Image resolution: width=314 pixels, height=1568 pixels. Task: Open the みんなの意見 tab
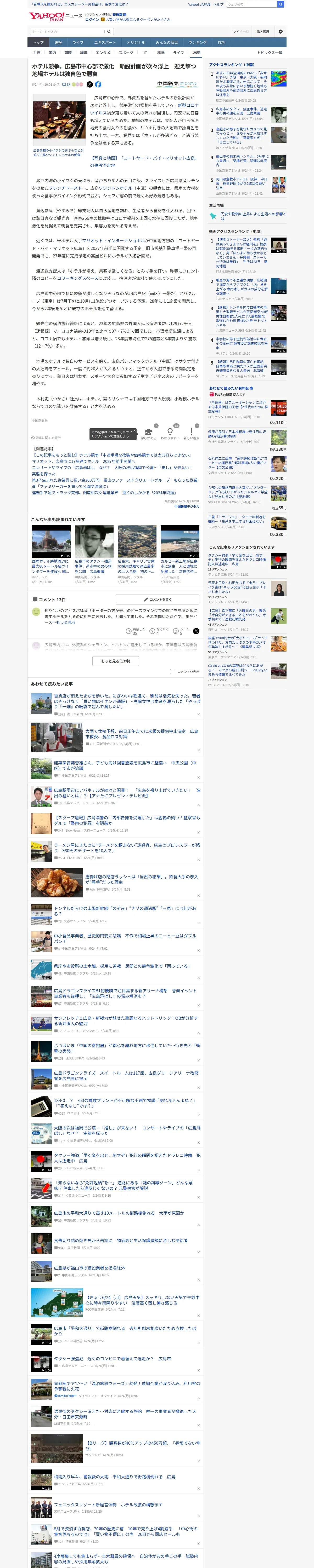166,43
